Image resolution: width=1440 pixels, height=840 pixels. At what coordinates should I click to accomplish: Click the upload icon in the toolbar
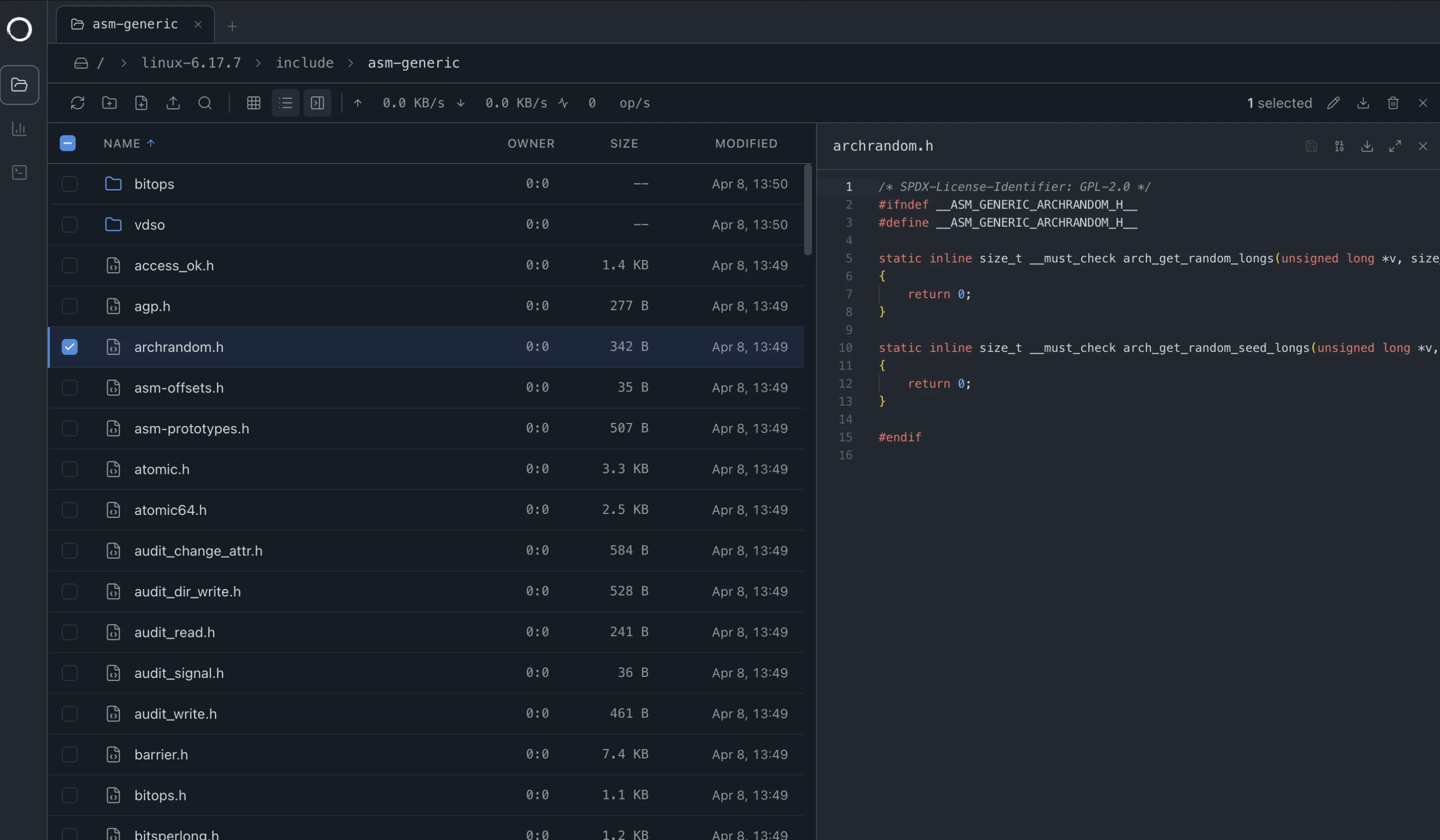[x=173, y=103]
